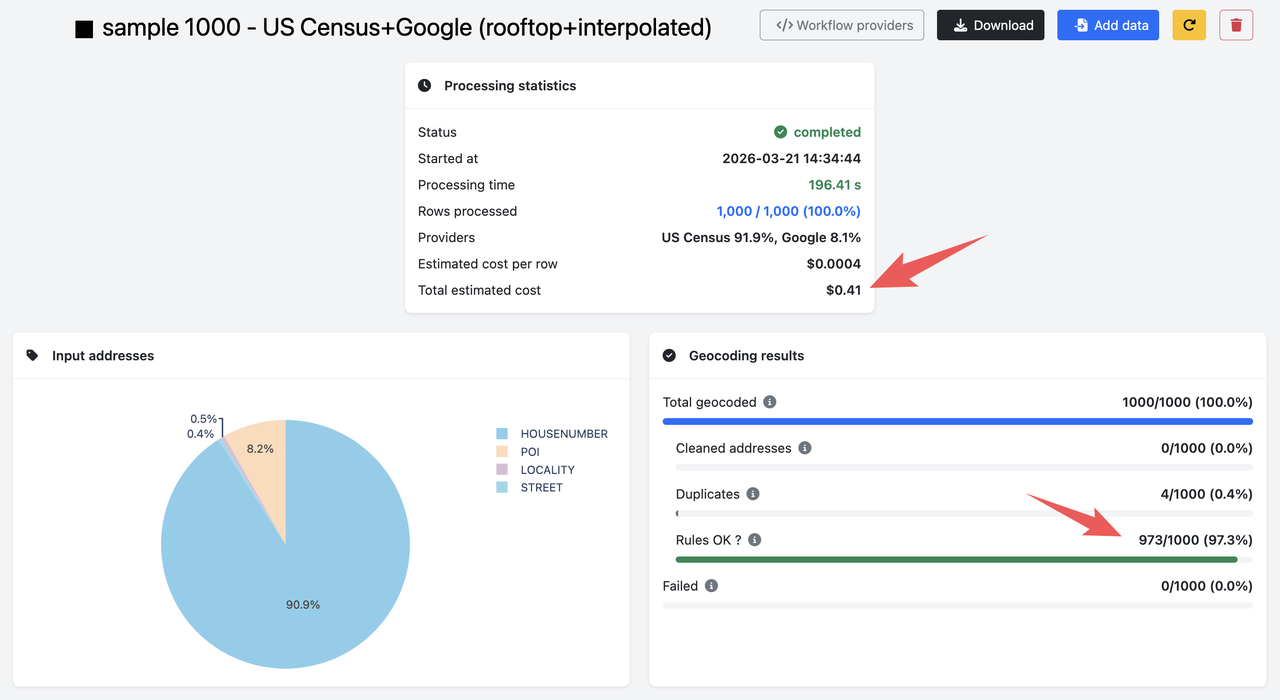Open the info icon next to Total geocoded
This screenshot has width=1280, height=700.
click(769, 401)
